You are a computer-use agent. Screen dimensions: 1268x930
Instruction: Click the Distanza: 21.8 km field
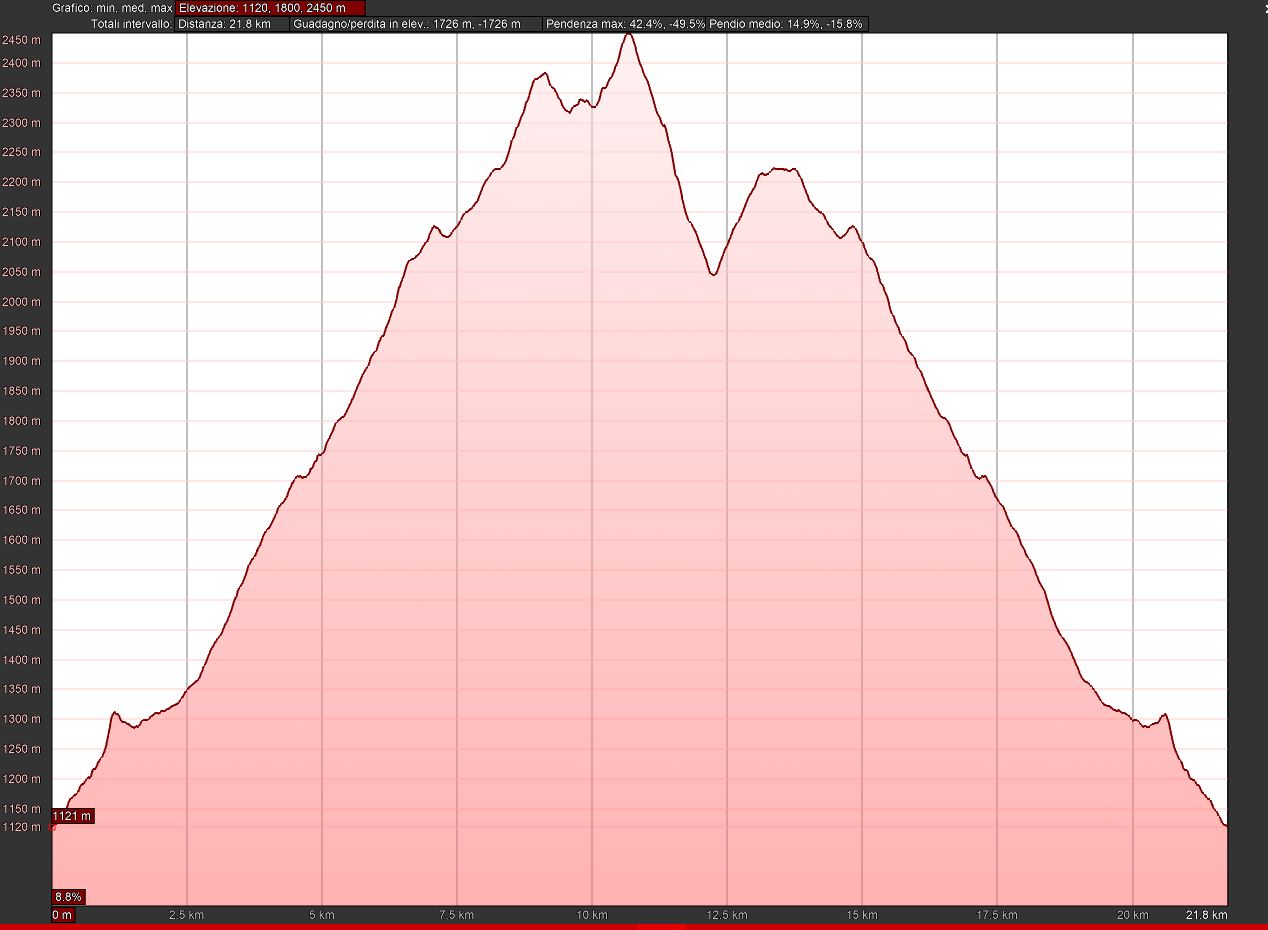point(232,24)
